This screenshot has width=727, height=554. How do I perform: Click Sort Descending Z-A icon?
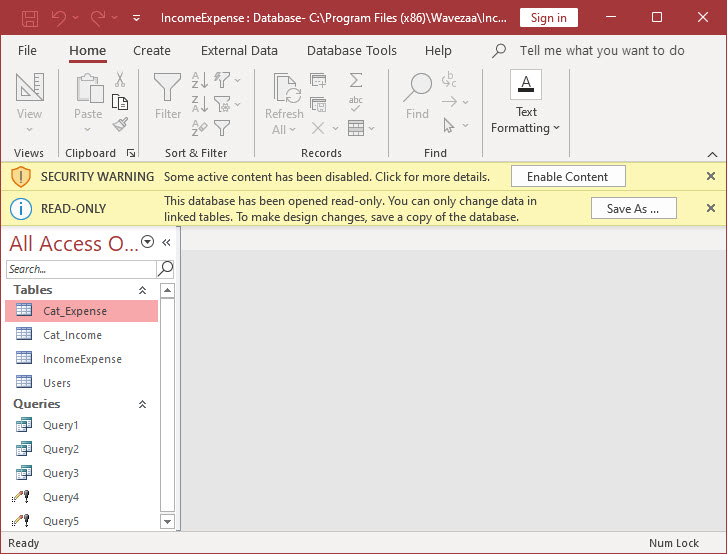click(200, 104)
